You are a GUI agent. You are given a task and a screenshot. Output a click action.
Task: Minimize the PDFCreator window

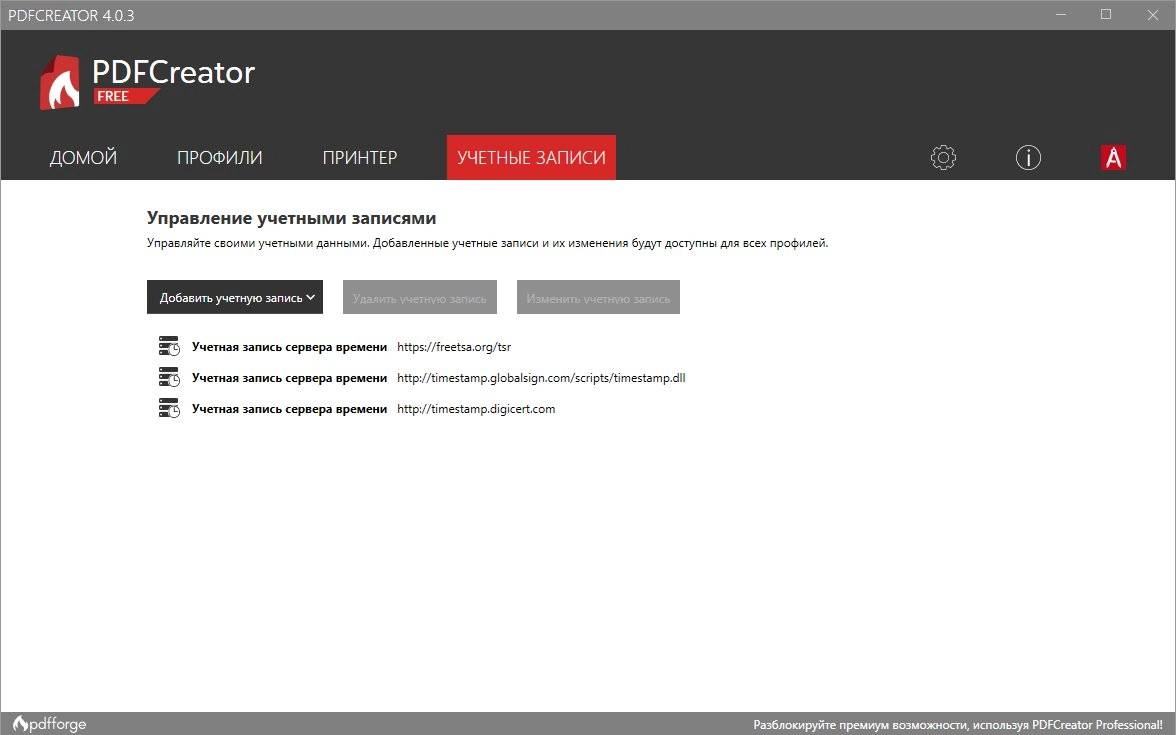[1061, 15]
